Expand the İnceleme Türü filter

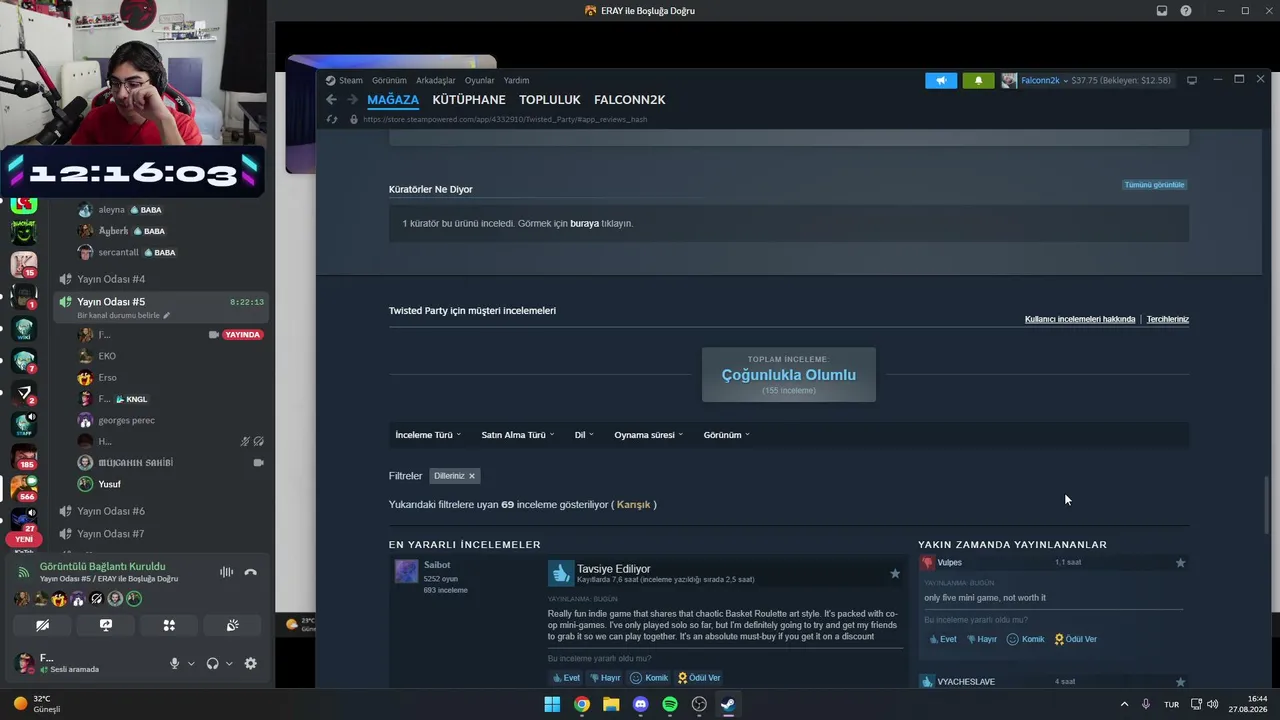pyautogui.click(x=428, y=435)
